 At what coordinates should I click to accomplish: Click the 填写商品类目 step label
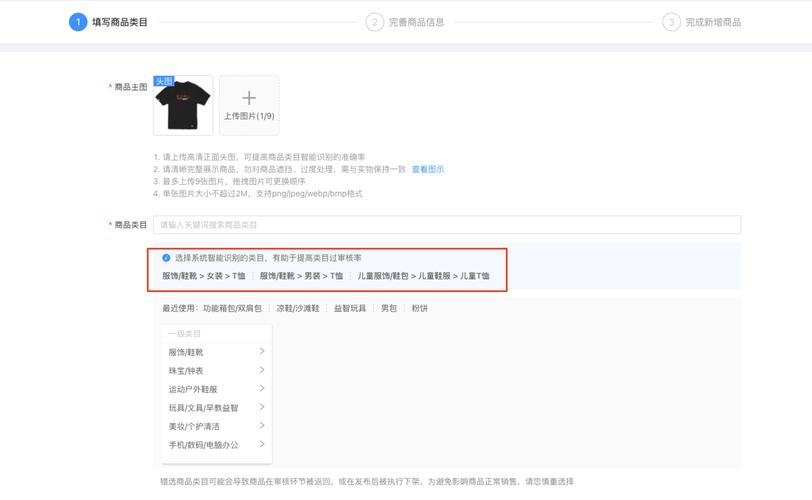coord(120,22)
